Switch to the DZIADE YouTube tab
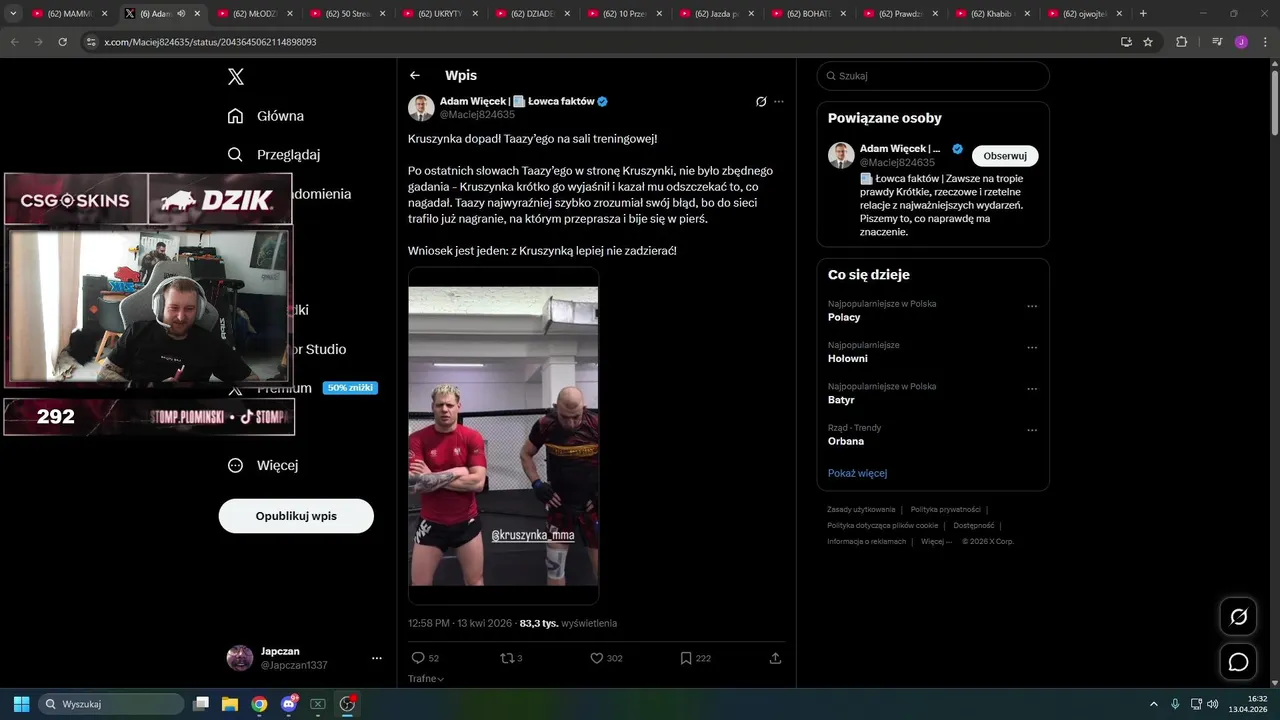Viewport: 1280px width, 720px height. [x=532, y=14]
